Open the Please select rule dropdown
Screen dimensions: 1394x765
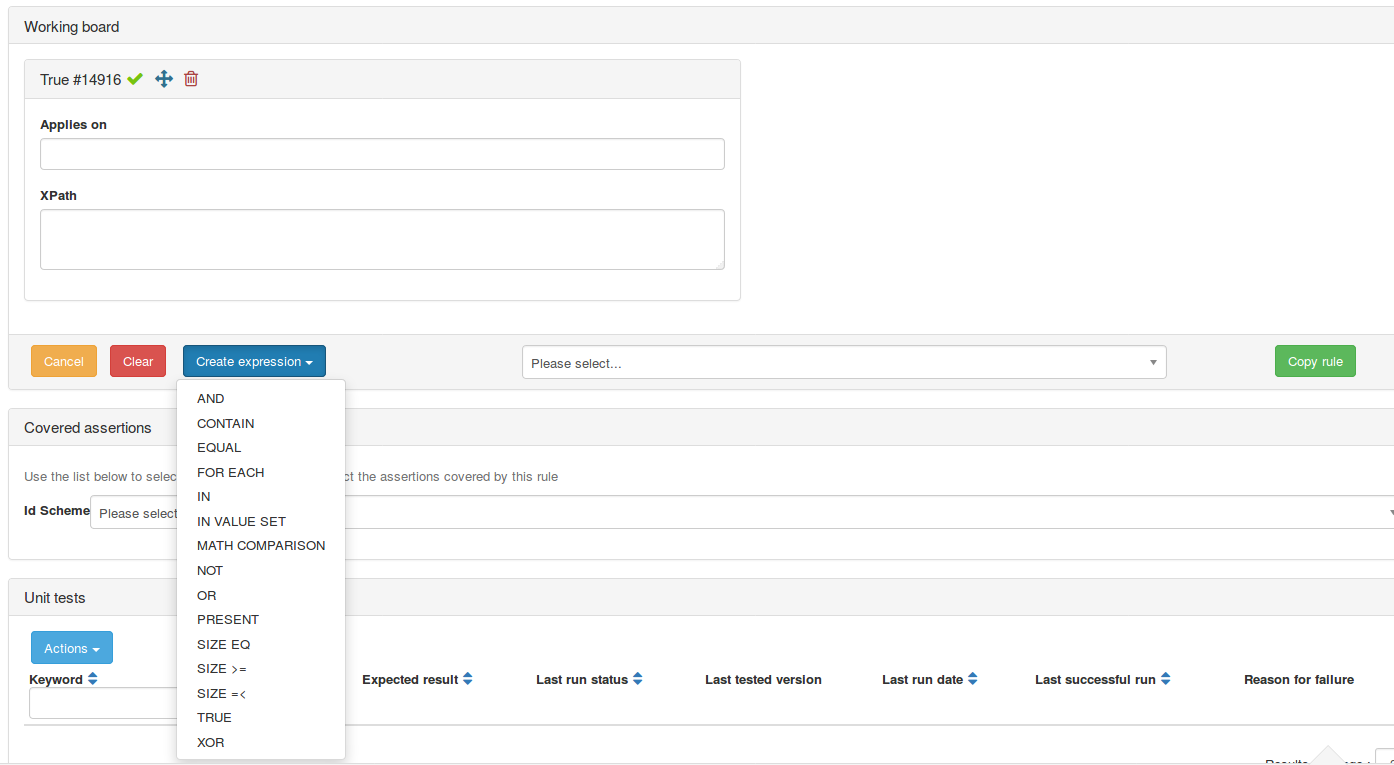[x=843, y=363]
